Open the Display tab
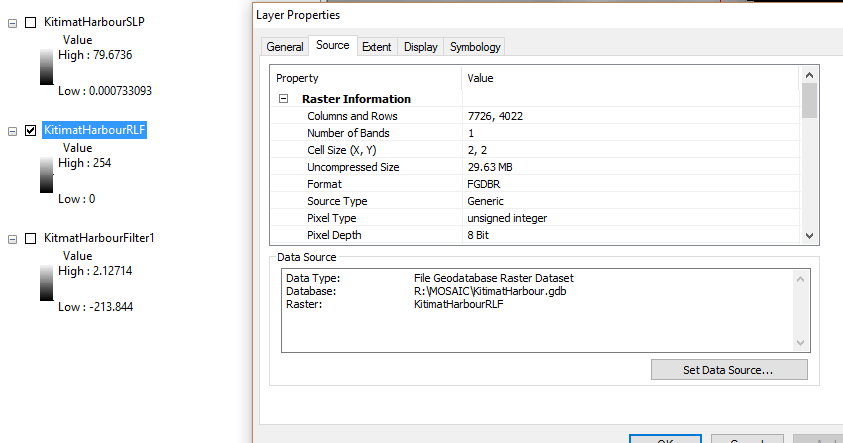The height and width of the screenshot is (443, 843). click(x=421, y=47)
